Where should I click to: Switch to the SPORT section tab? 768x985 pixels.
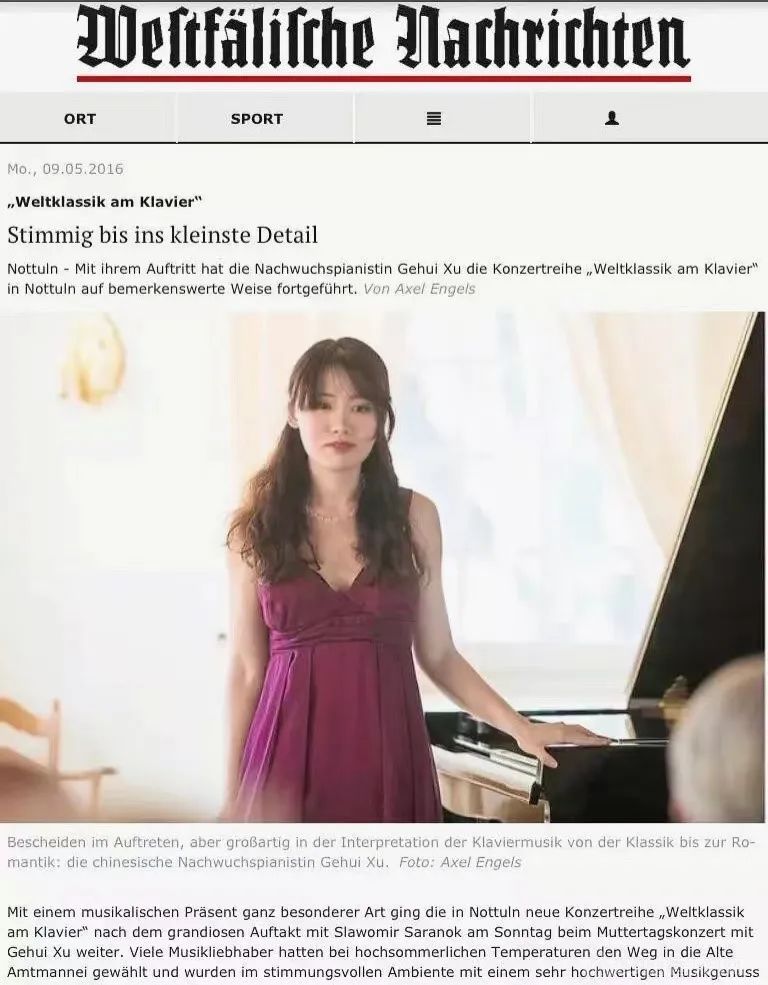pyautogui.click(x=257, y=119)
